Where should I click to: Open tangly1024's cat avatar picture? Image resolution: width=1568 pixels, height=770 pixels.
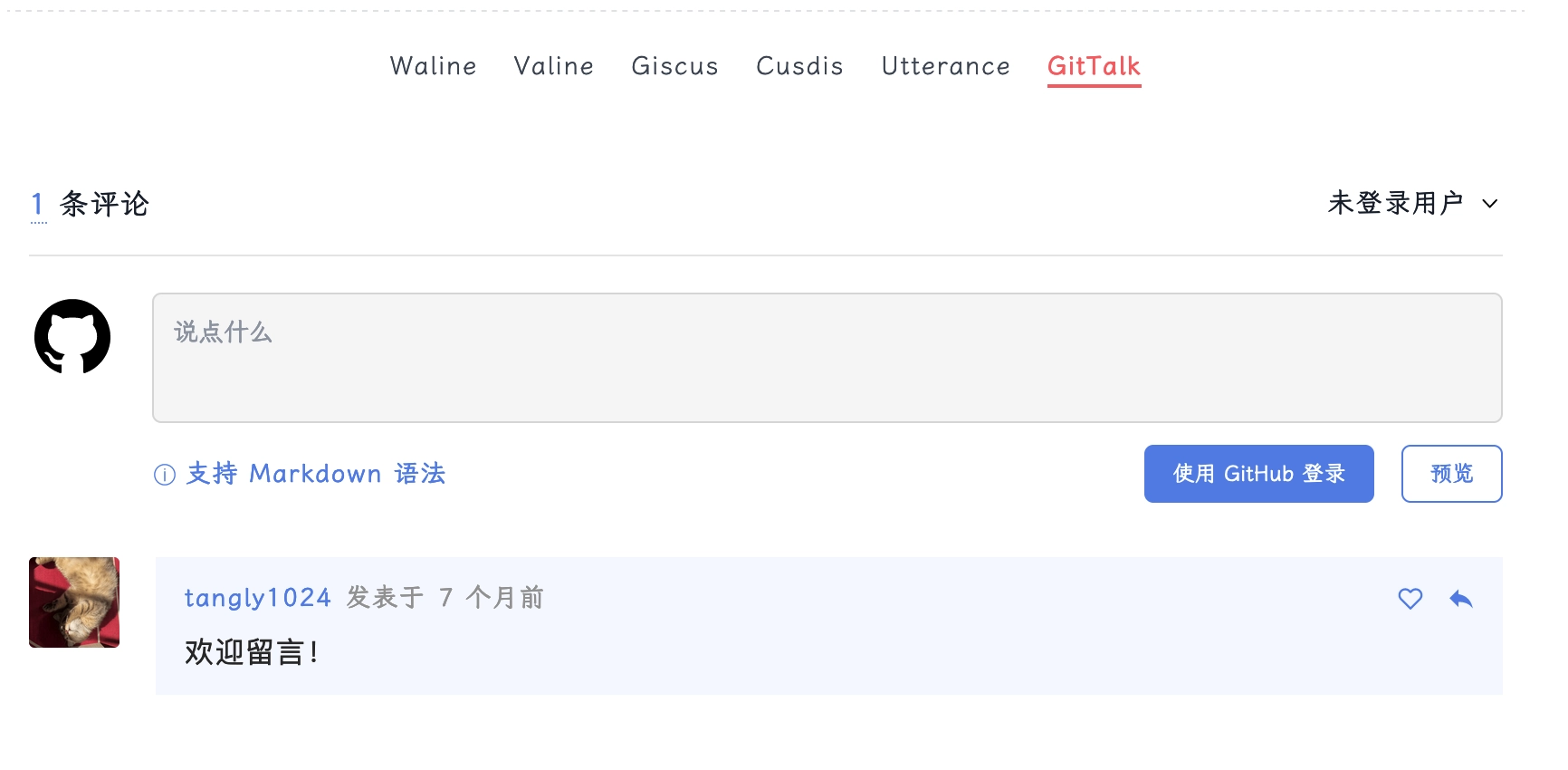coord(74,602)
